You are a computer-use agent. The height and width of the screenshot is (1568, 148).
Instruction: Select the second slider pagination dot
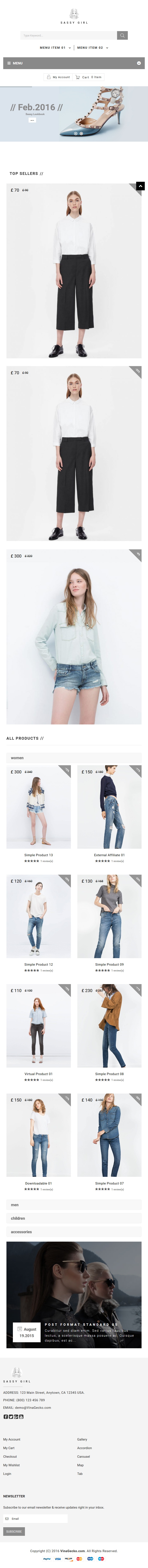click(81, 133)
